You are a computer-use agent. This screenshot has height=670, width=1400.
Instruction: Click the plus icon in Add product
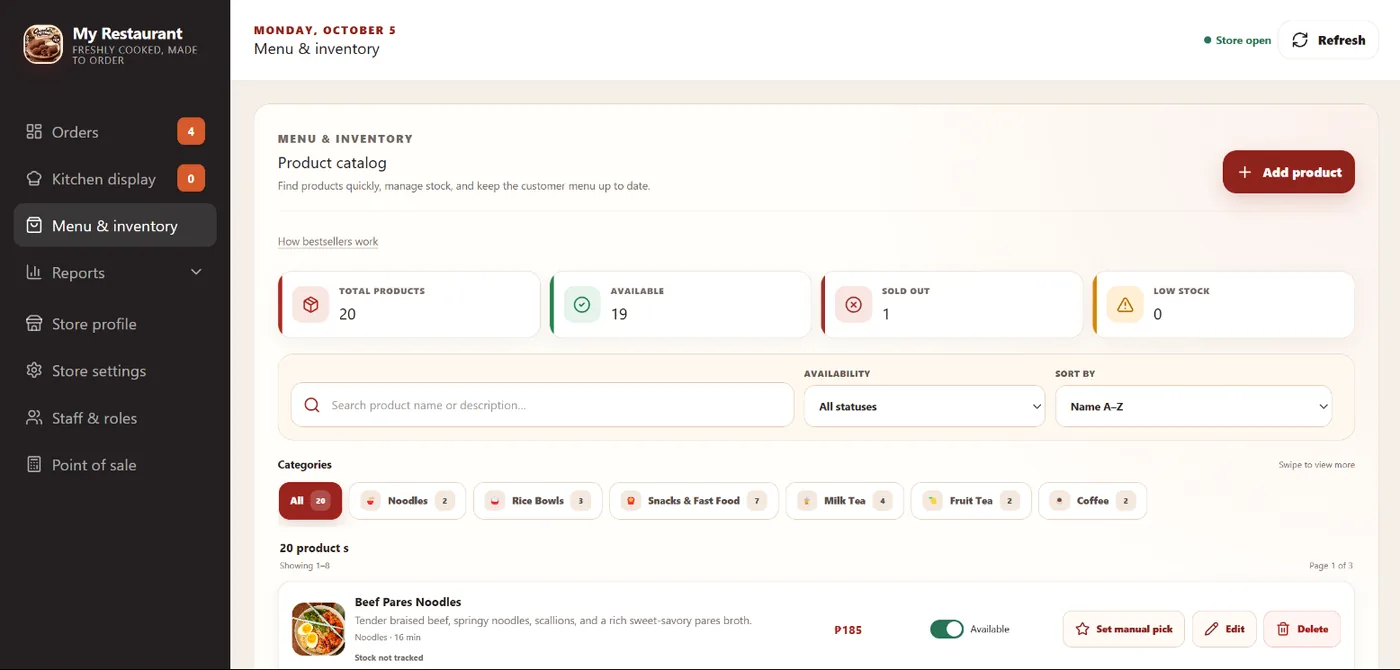tap(1245, 172)
